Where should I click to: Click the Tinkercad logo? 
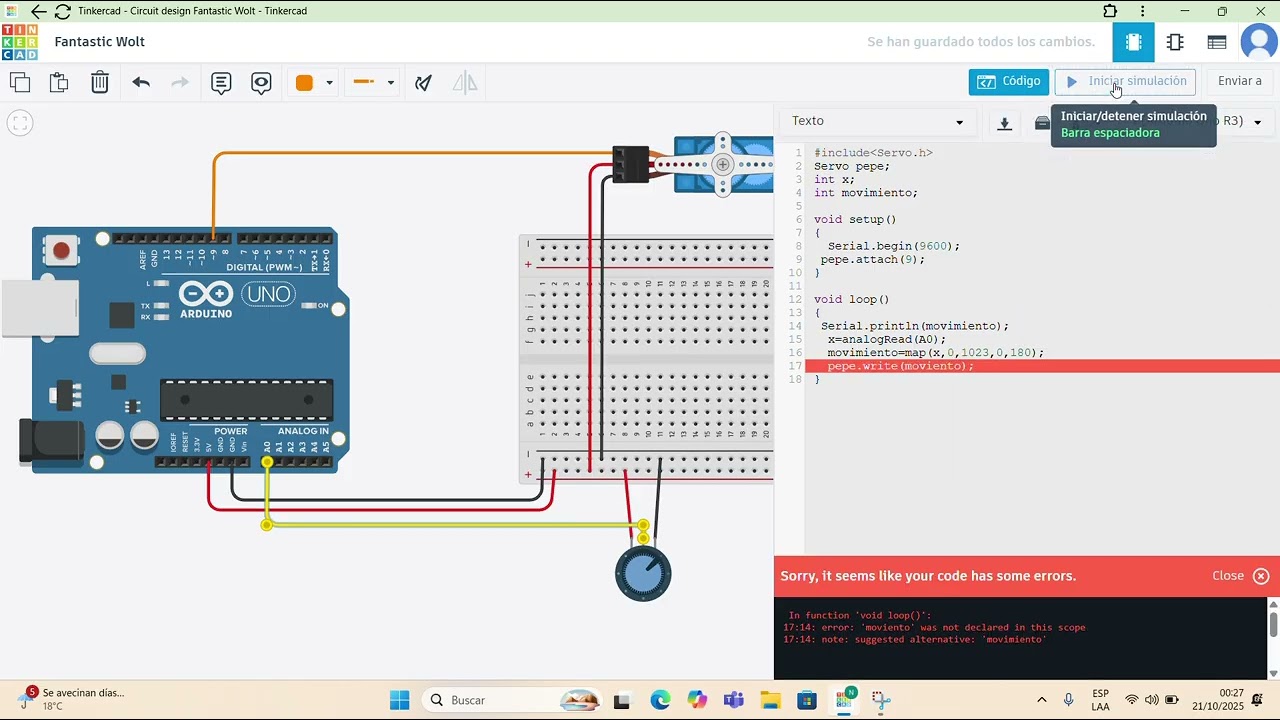pyautogui.click(x=20, y=42)
